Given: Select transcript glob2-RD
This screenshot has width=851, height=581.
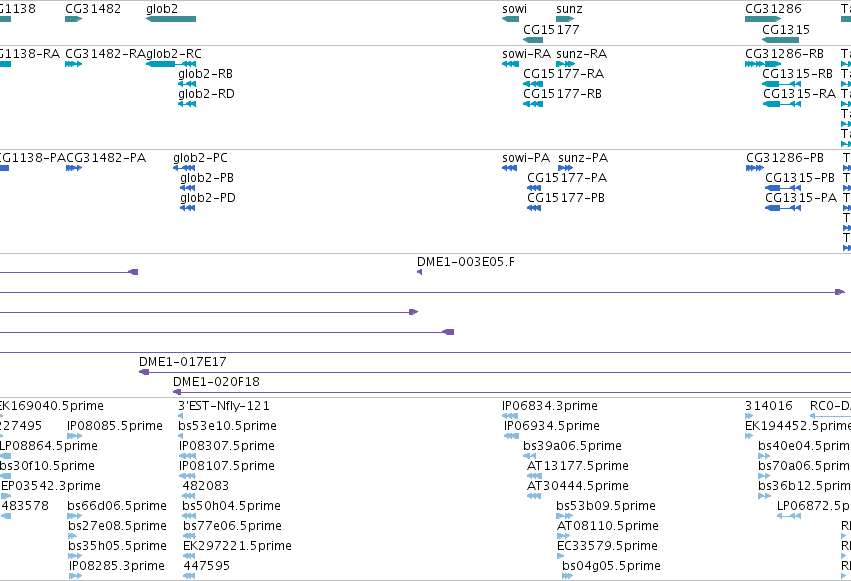Looking at the screenshot, I should pos(187,104).
